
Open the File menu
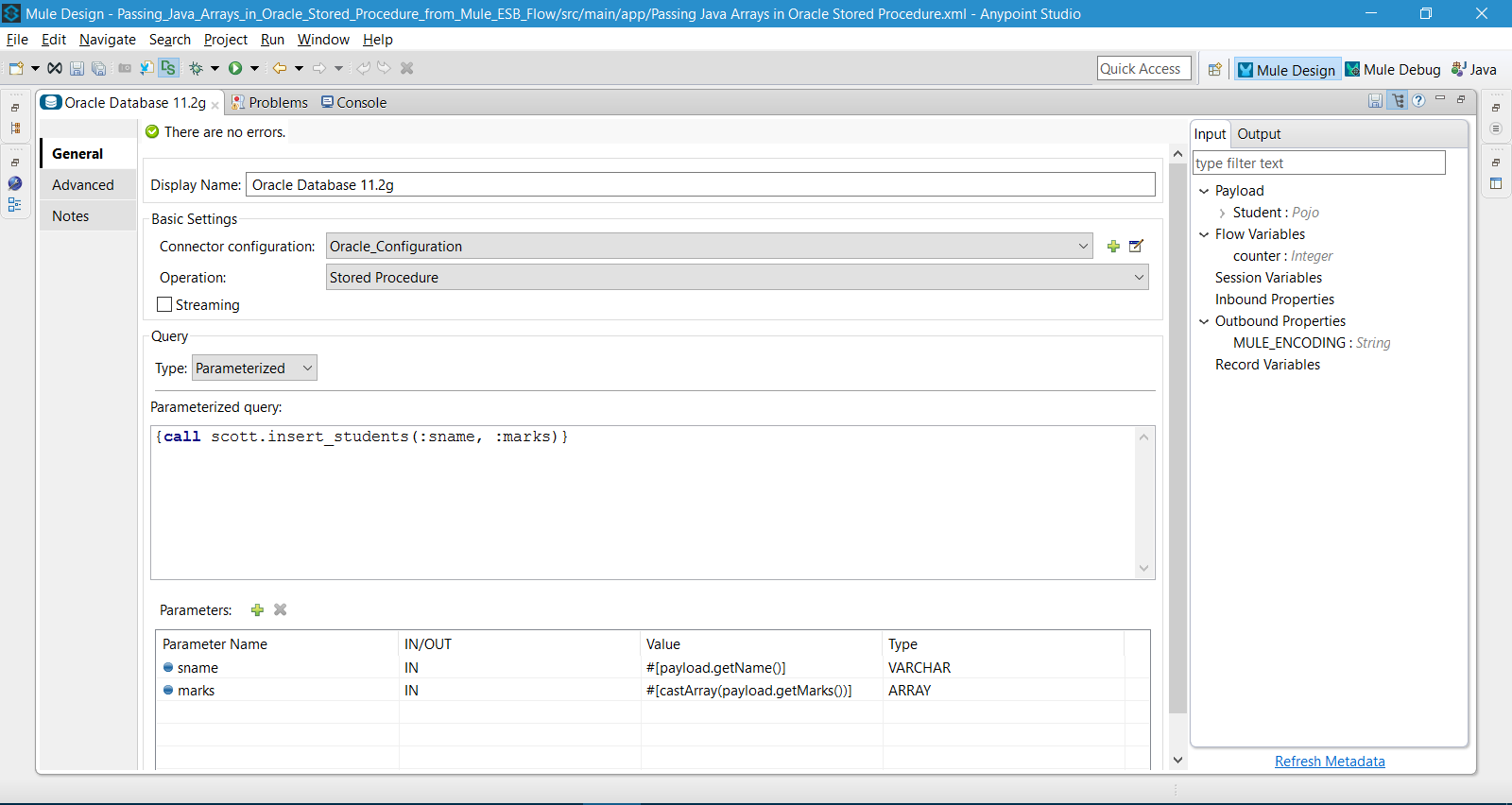point(17,40)
